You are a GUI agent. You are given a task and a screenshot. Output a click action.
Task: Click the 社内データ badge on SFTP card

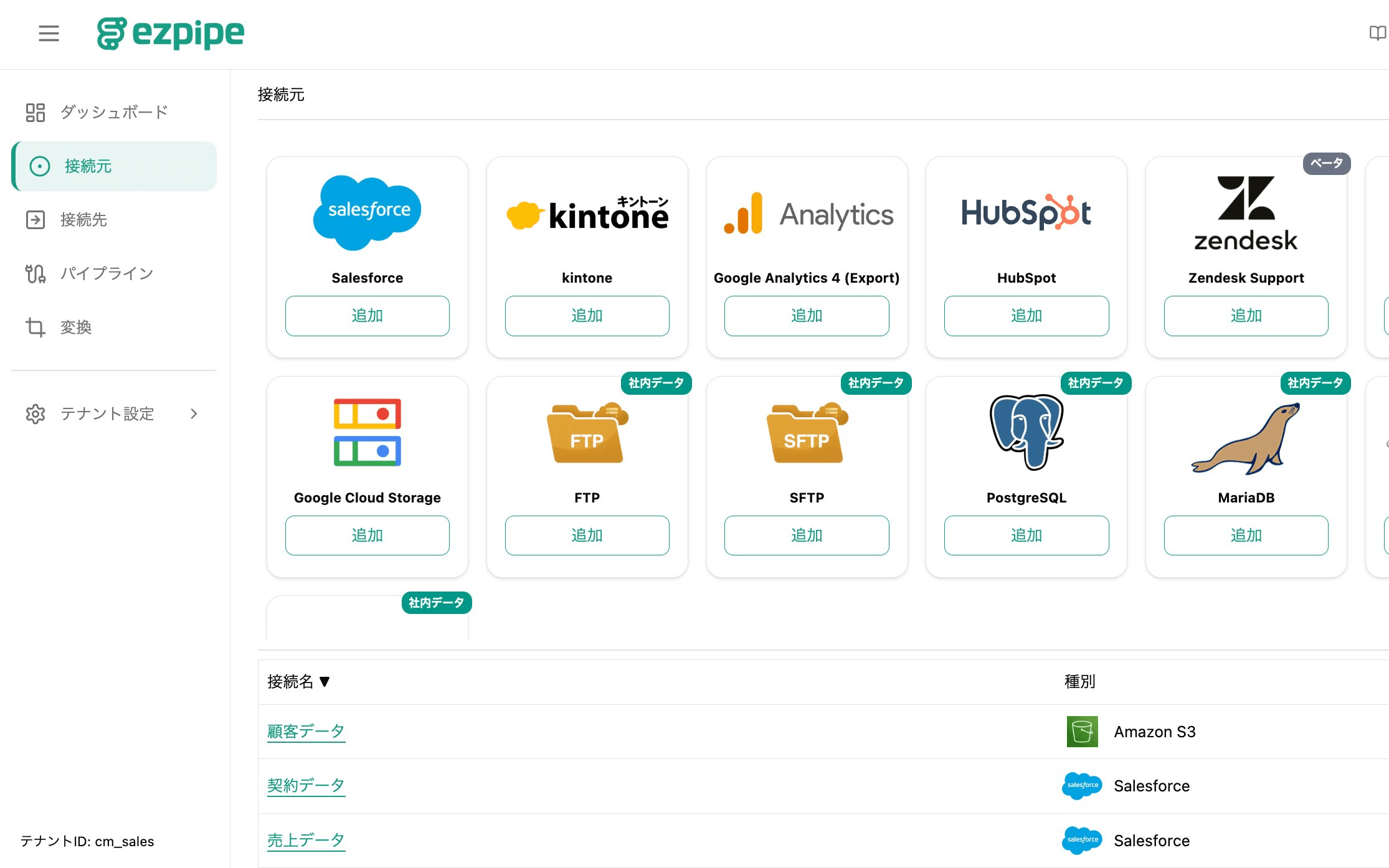coord(876,383)
